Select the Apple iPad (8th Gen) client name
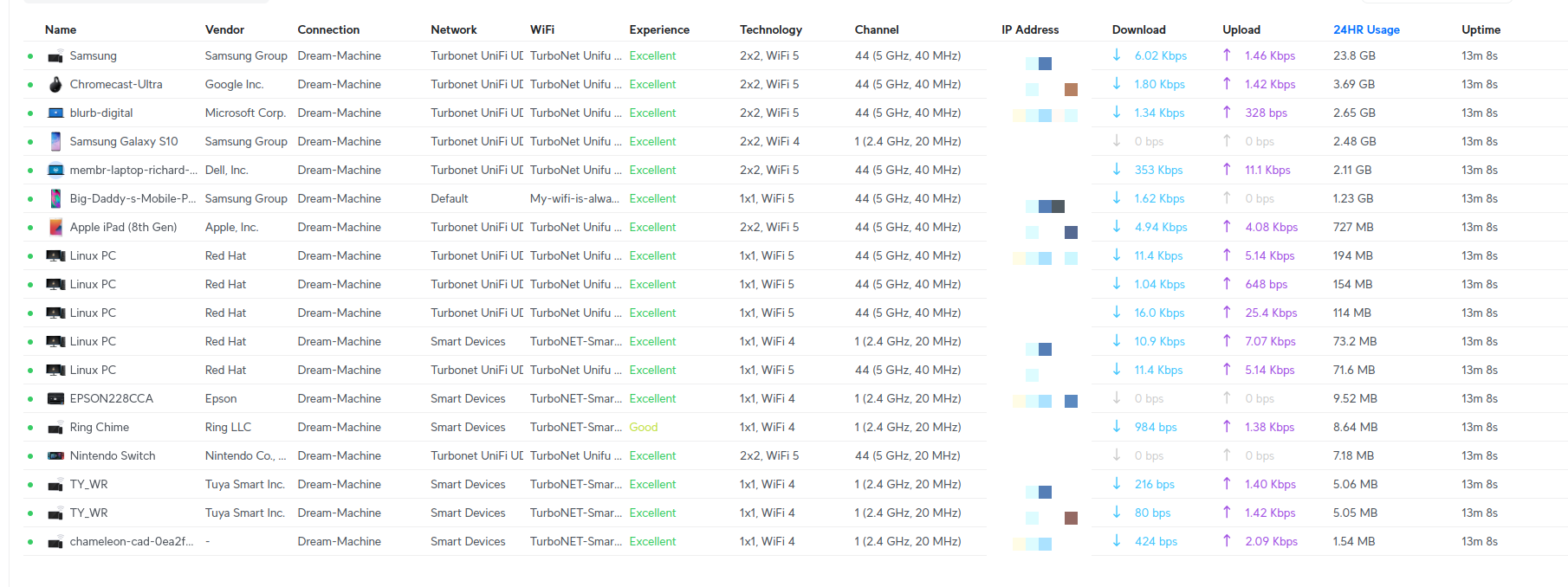This screenshot has height=587, width=1568. (123, 227)
